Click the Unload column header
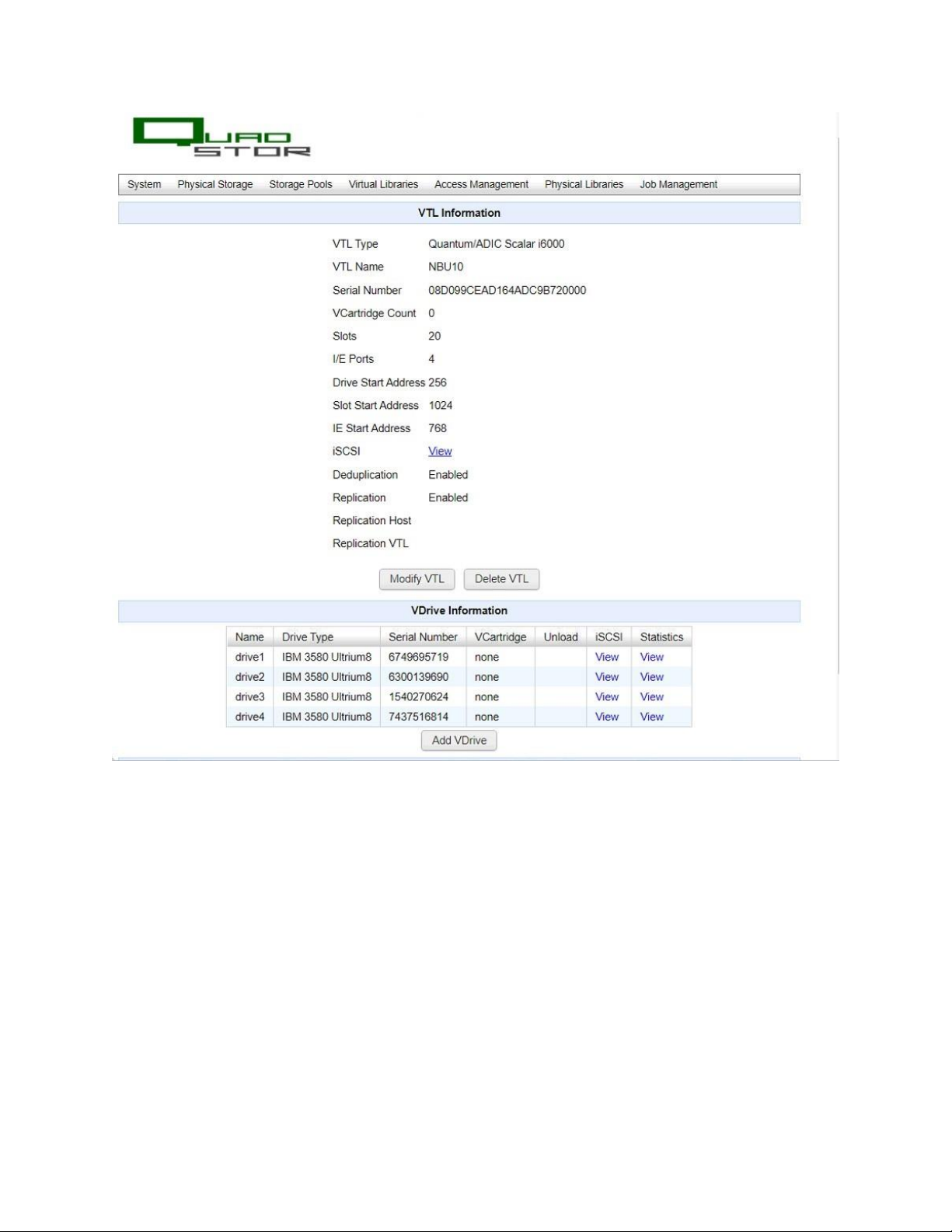Image resolution: width=952 pixels, height=1232 pixels. (561, 637)
